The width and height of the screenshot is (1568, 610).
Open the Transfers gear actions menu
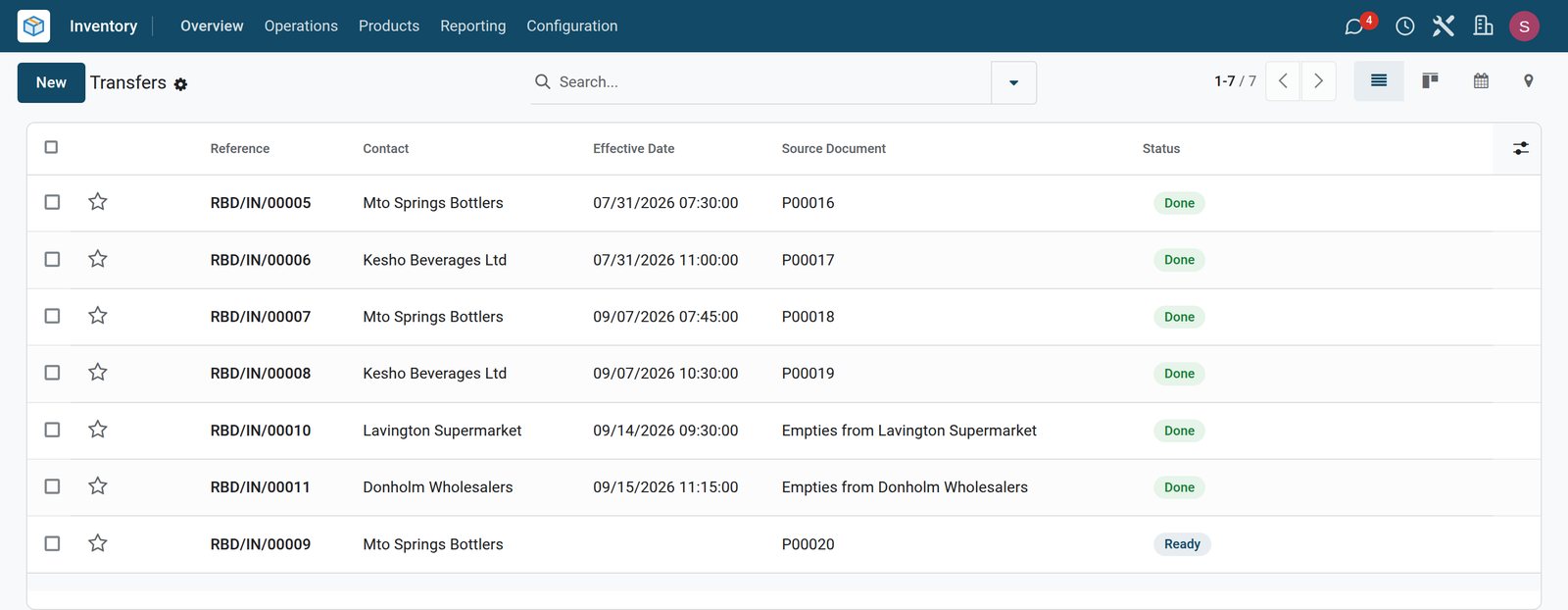click(180, 84)
